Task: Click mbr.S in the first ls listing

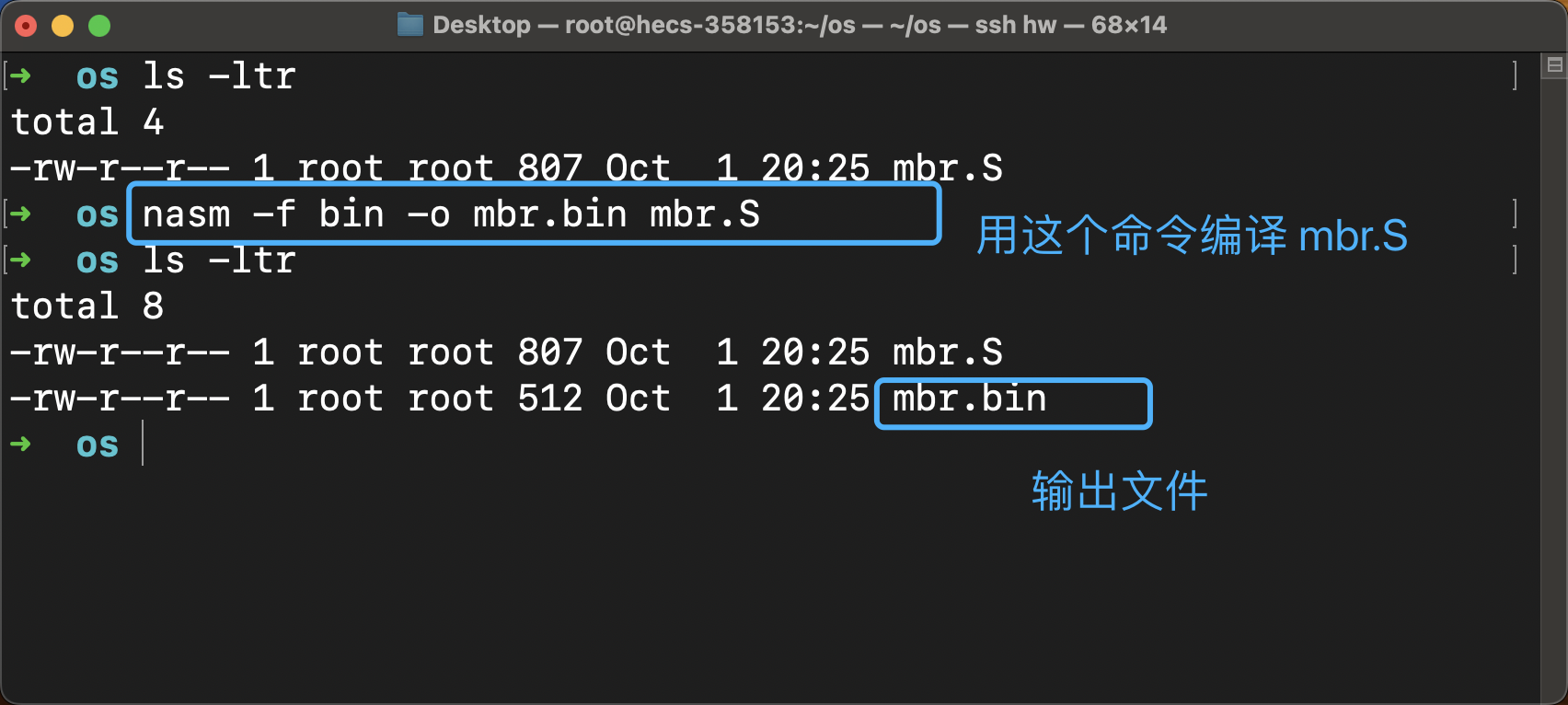Action: [x=947, y=168]
